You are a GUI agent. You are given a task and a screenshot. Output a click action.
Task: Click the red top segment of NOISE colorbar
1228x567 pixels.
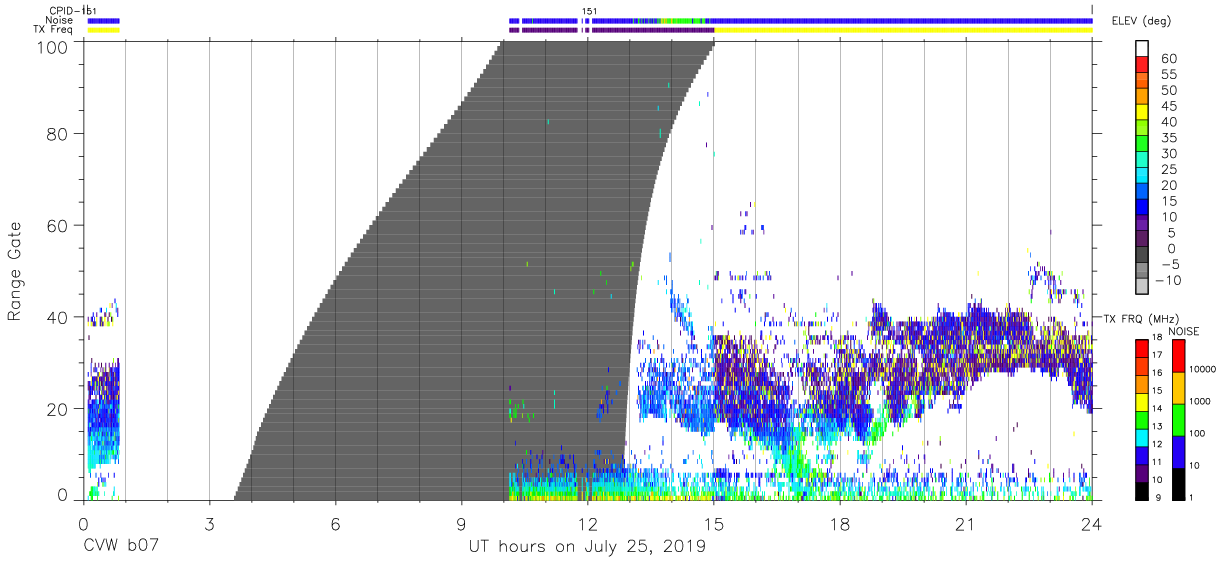[x=1179, y=355]
